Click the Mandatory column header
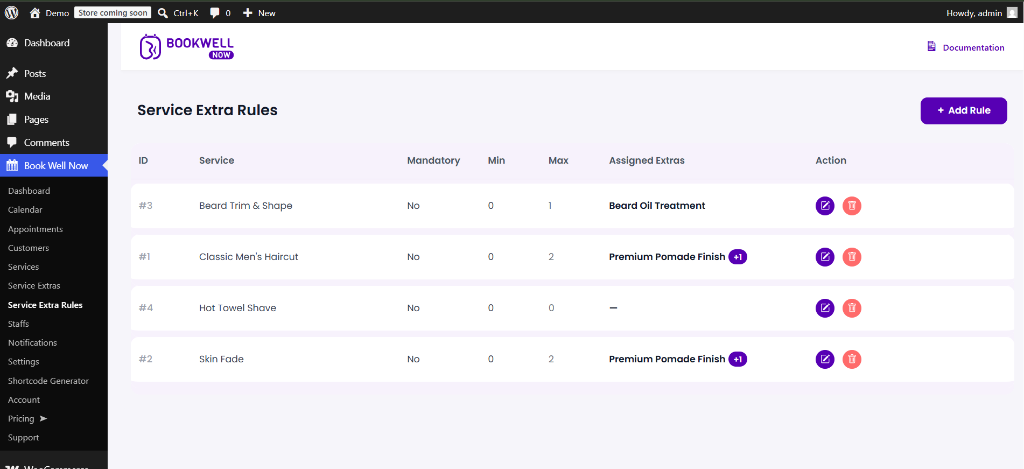 coord(433,160)
